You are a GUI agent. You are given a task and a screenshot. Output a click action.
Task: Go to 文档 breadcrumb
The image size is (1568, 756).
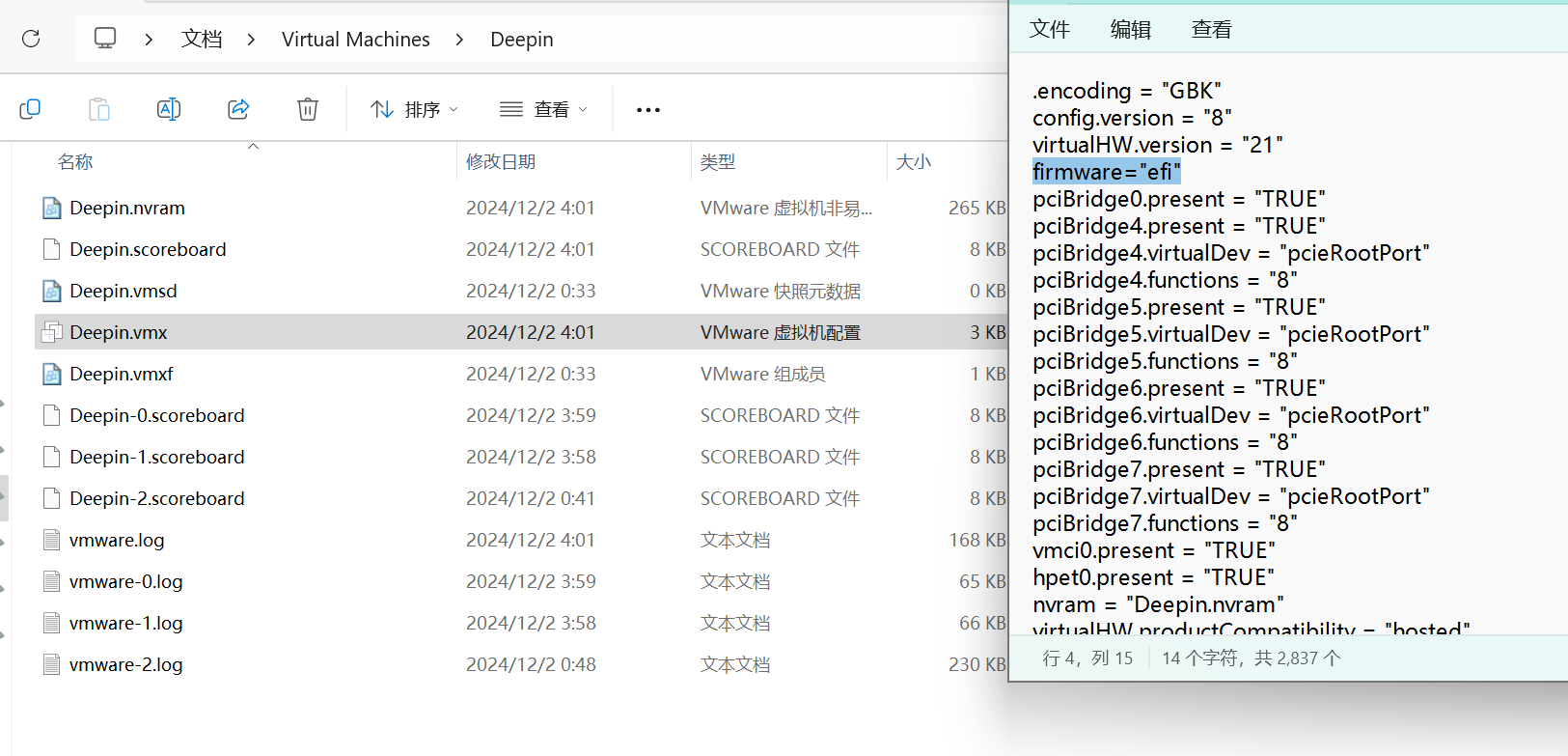point(202,39)
